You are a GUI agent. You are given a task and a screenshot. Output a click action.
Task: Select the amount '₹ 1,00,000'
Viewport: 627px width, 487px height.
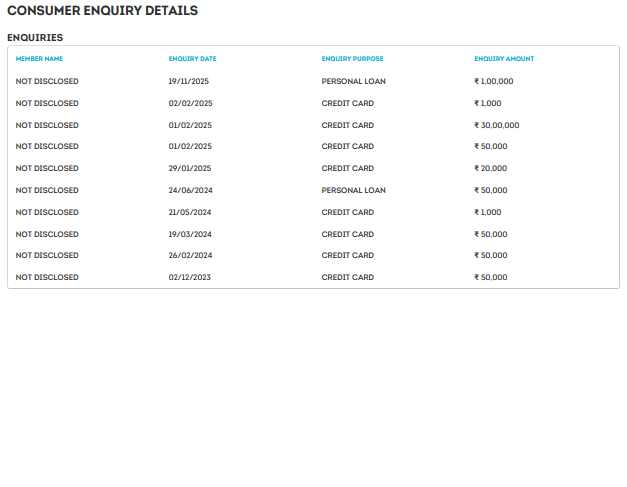pyautogui.click(x=494, y=81)
